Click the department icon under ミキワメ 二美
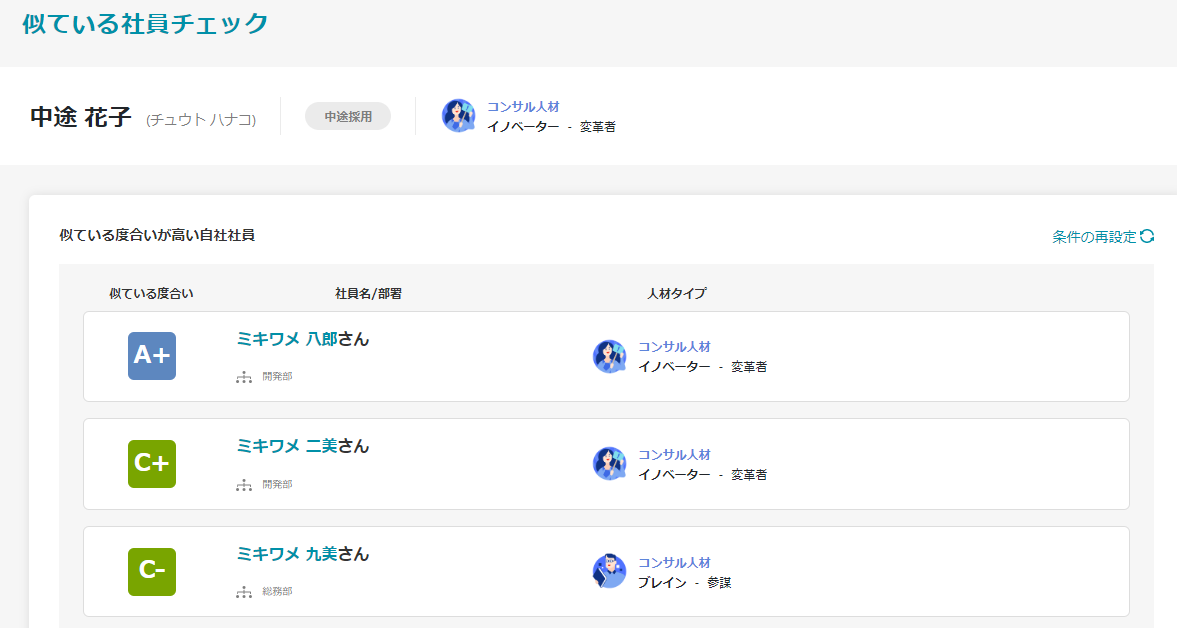The height and width of the screenshot is (628, 1177). 244,485
